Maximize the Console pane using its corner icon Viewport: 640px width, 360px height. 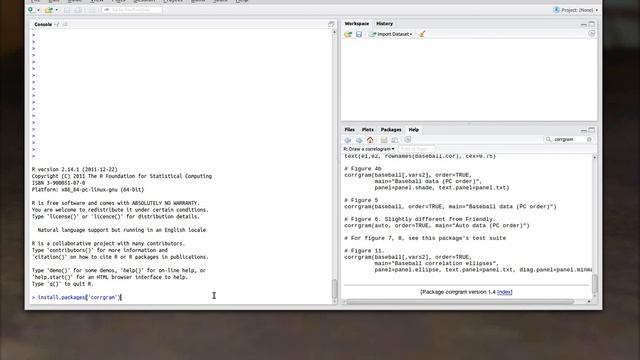[x=331, y=24]
